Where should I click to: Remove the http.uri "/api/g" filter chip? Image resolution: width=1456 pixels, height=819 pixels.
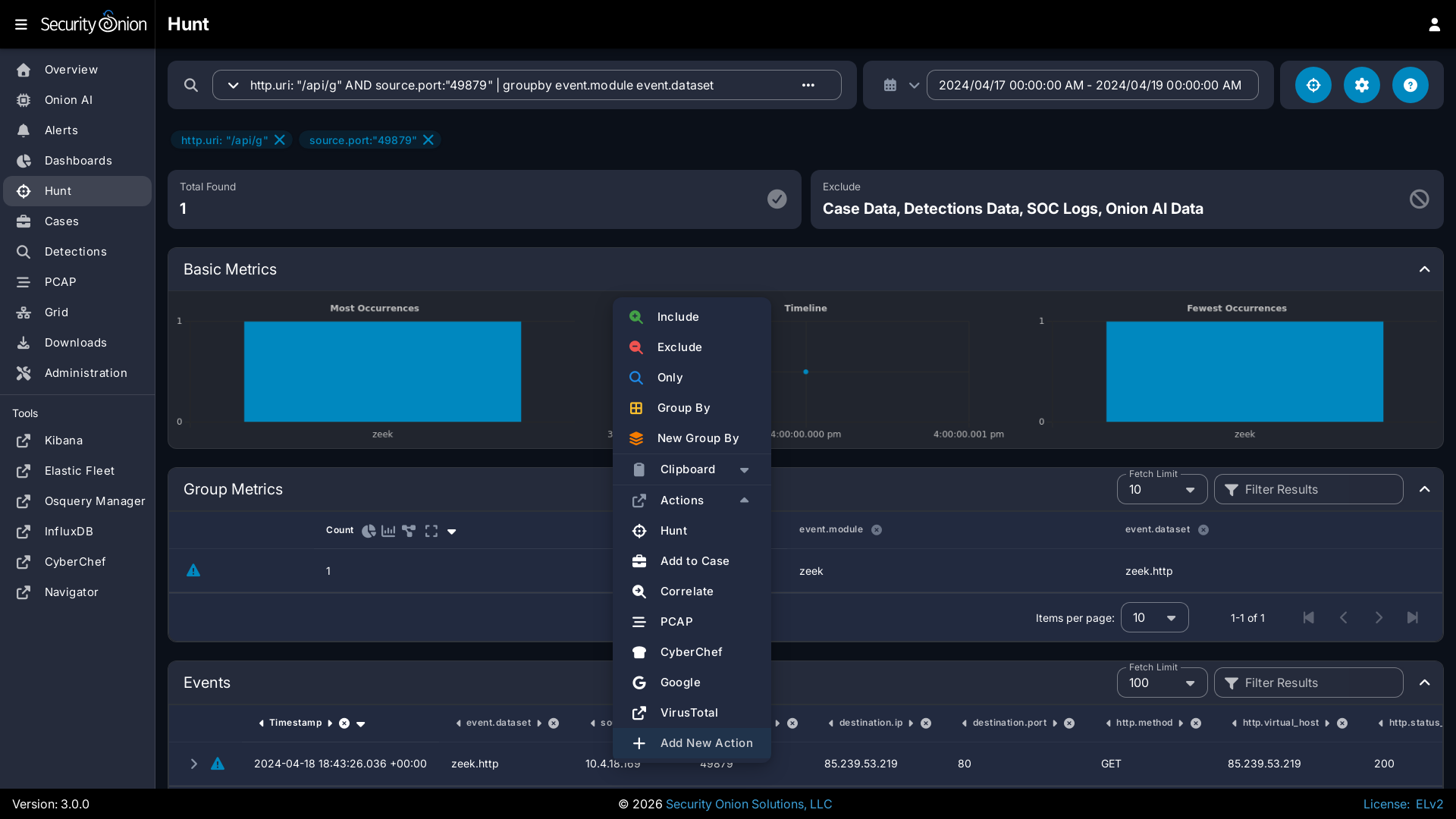(x=280, y=140)
